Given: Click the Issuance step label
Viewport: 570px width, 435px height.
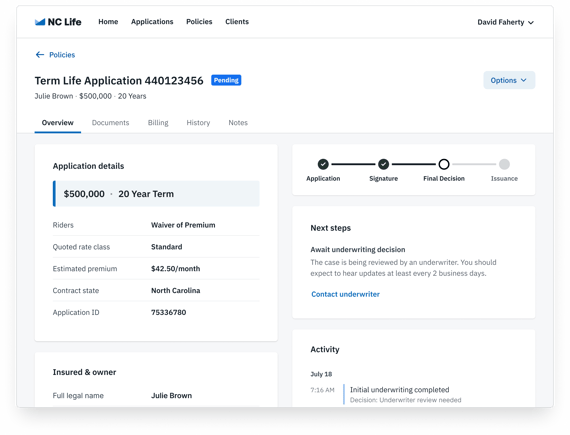Looking at the screenshot, I should [x=504, y=178].
